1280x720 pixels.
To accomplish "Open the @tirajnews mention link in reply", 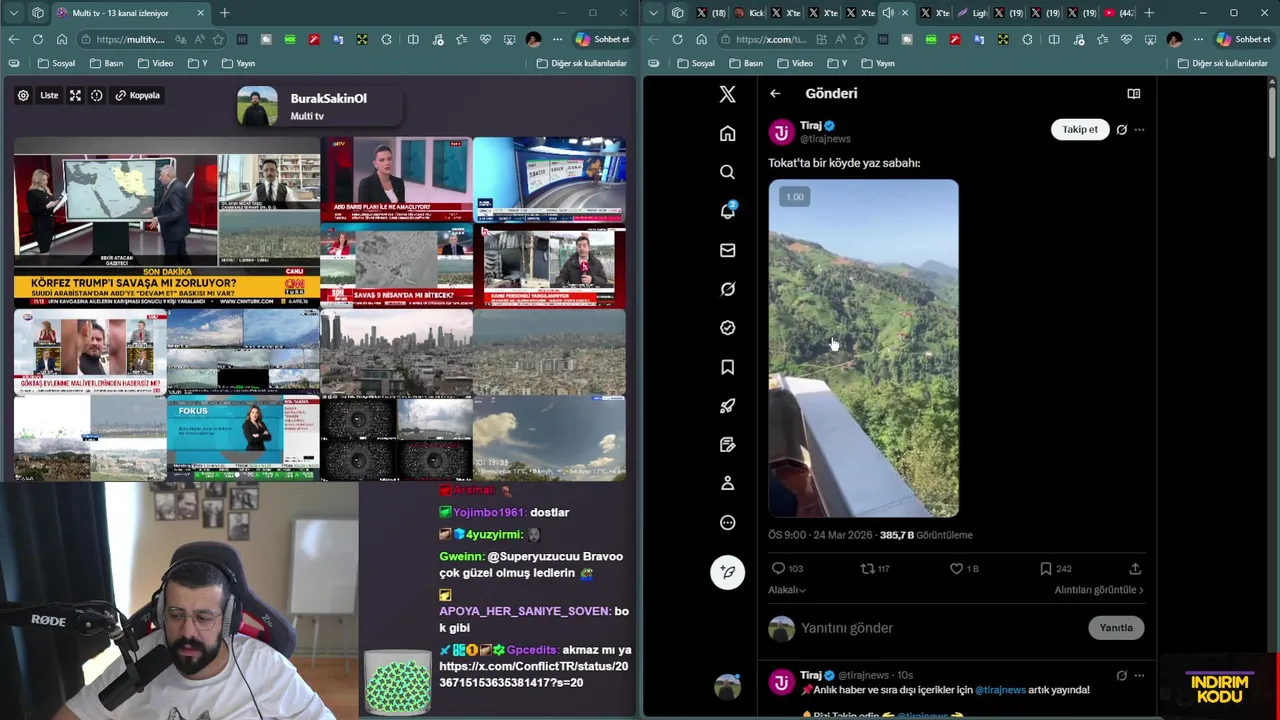I will [x=1000, y=690].
